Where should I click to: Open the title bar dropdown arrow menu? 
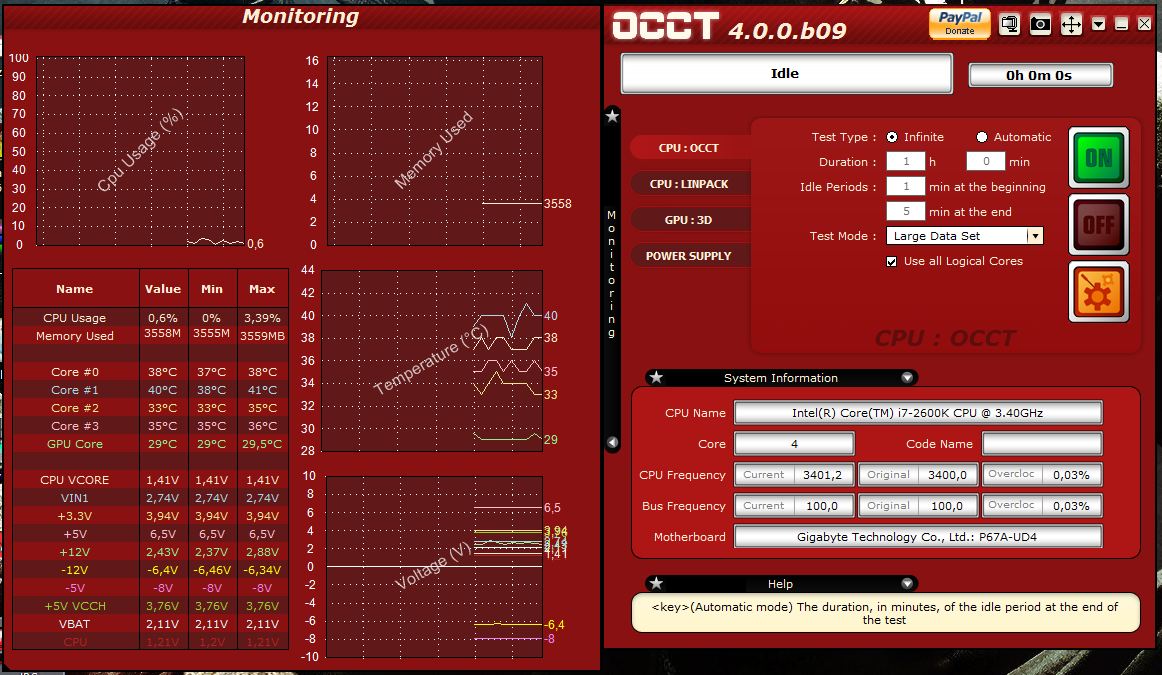pos(1099,24)
